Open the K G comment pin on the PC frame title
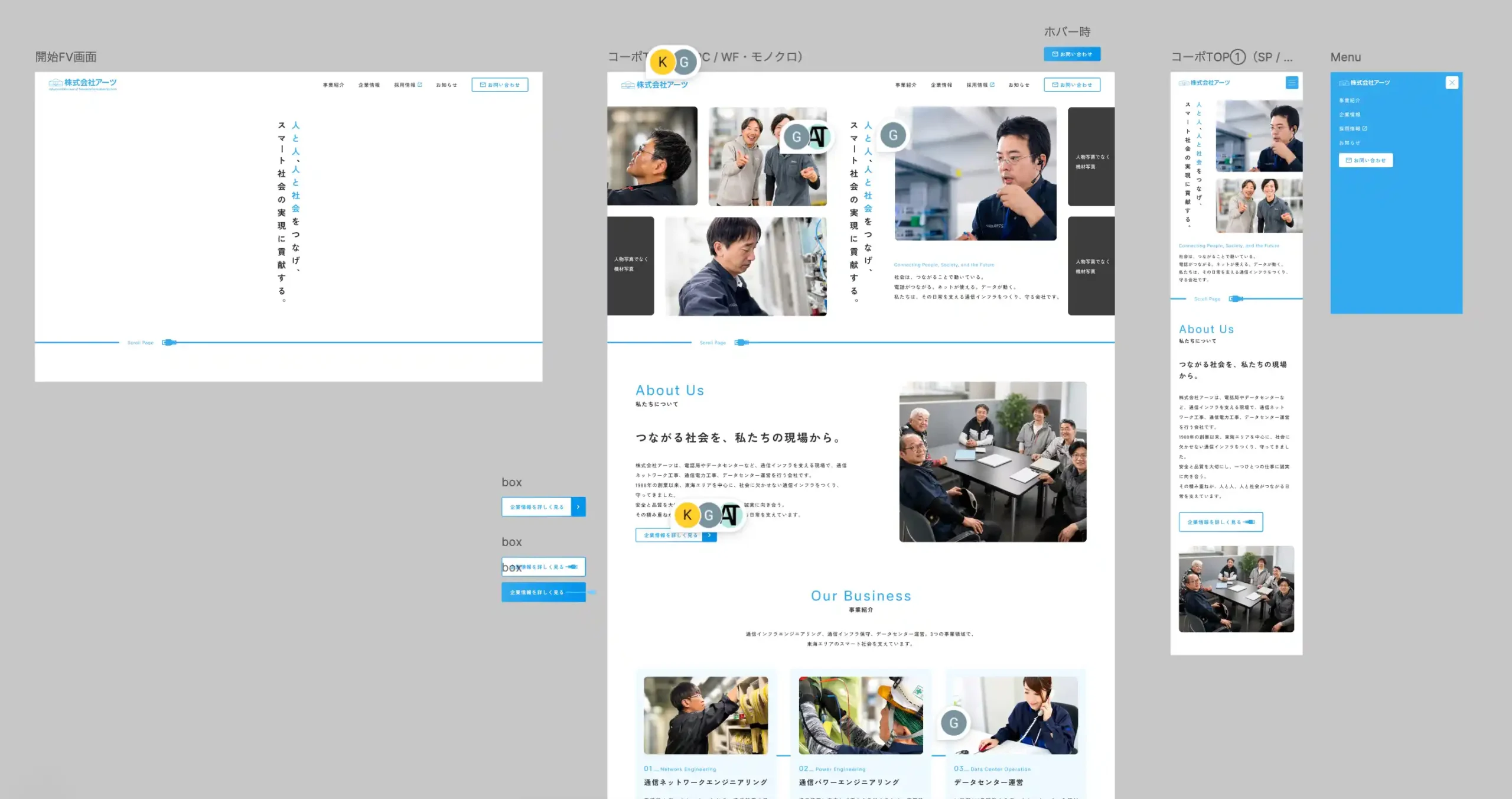 673,61
